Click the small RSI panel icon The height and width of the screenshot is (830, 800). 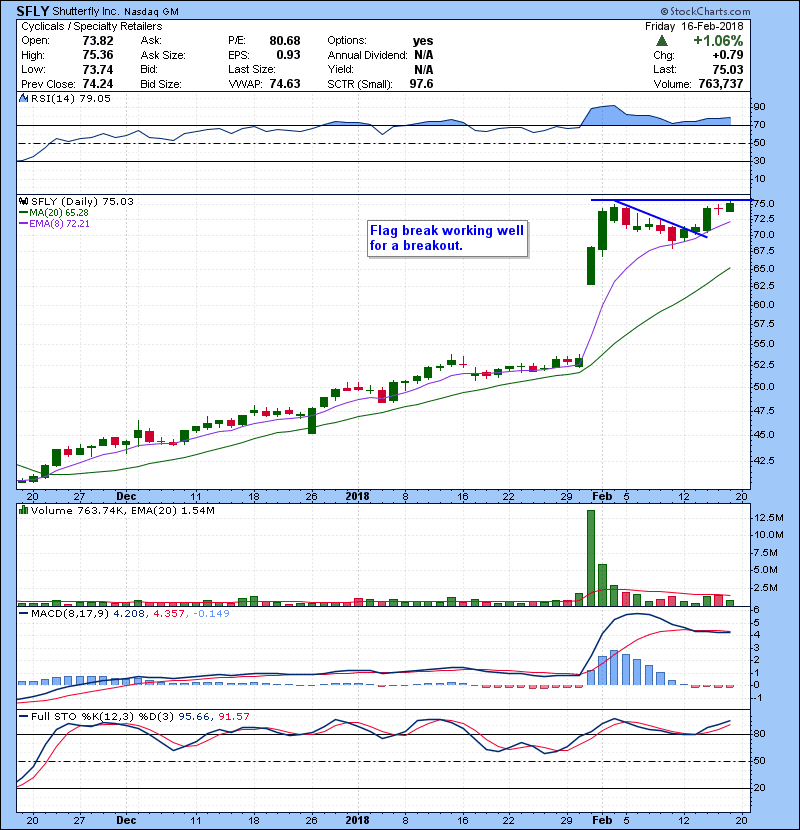pos(23,98)
